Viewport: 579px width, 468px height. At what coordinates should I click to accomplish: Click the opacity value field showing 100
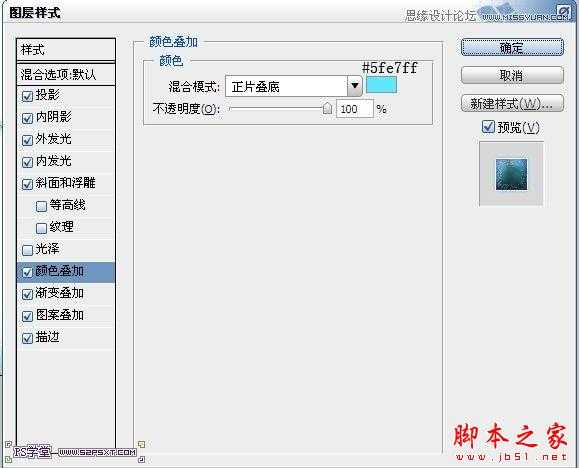tap(354, 109)
